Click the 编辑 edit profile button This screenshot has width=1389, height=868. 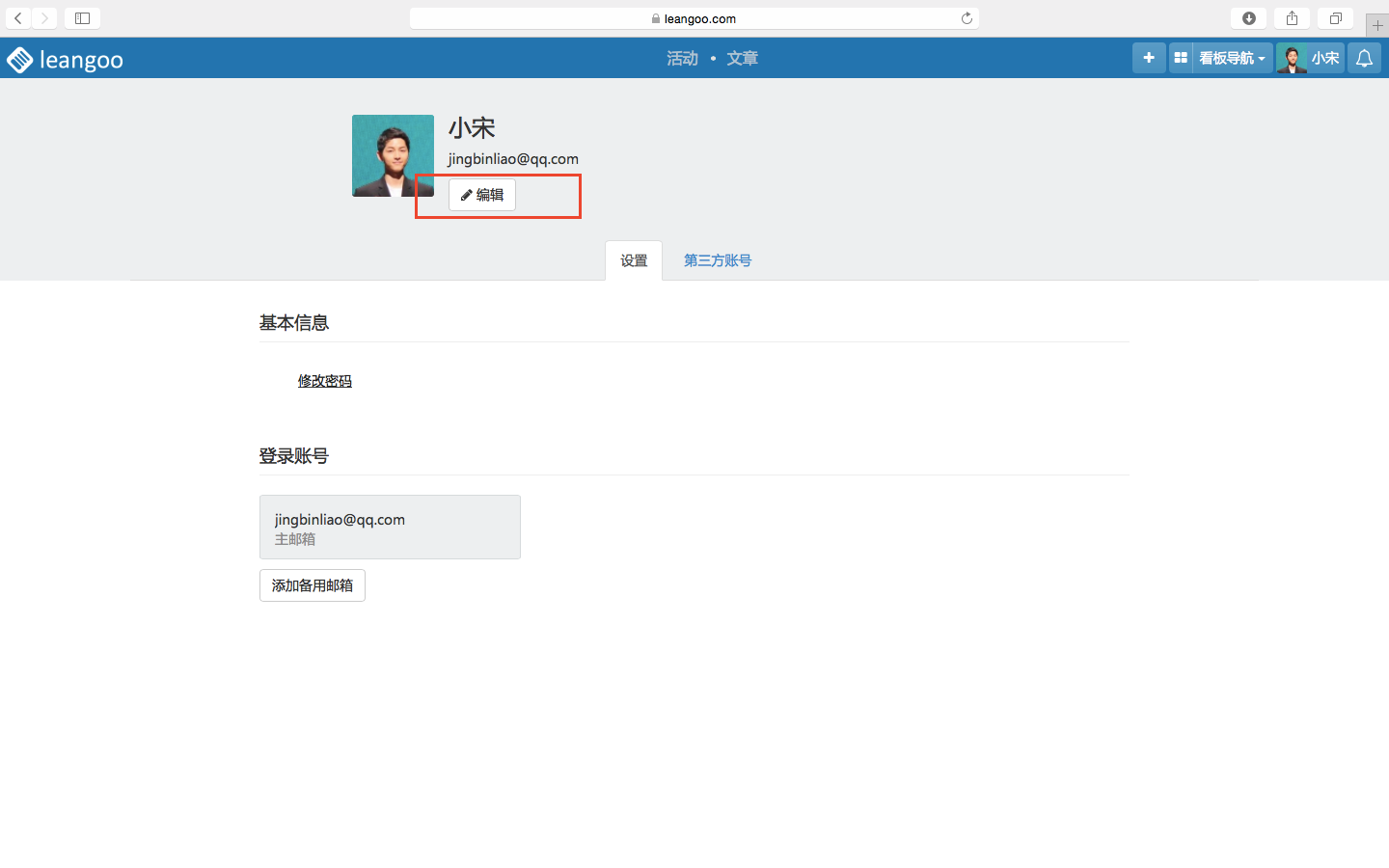coord(482,195)
